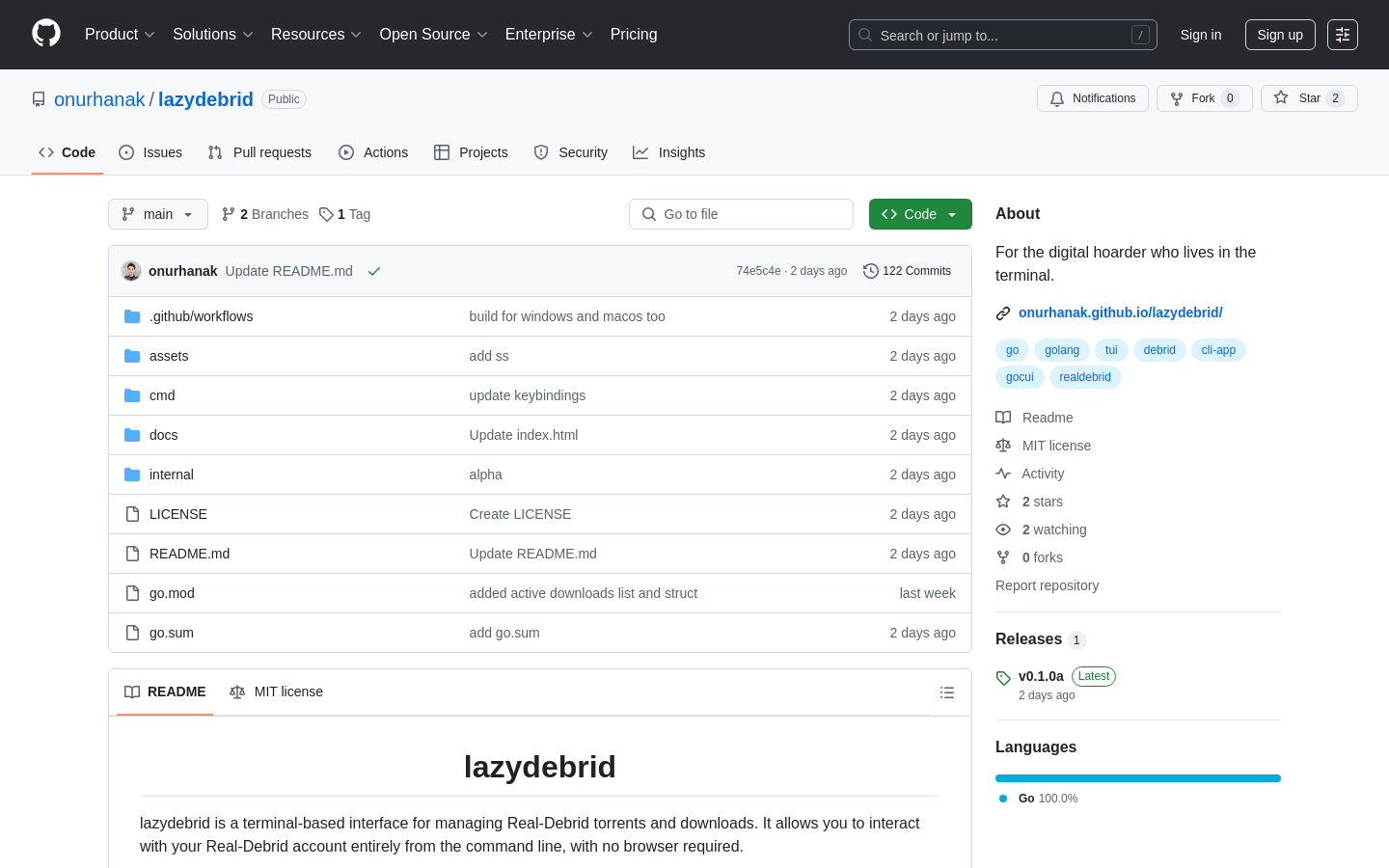1389x868 pixels.
Task: Click the fork icon next to 0 forks
Action: coord(1003,557)
